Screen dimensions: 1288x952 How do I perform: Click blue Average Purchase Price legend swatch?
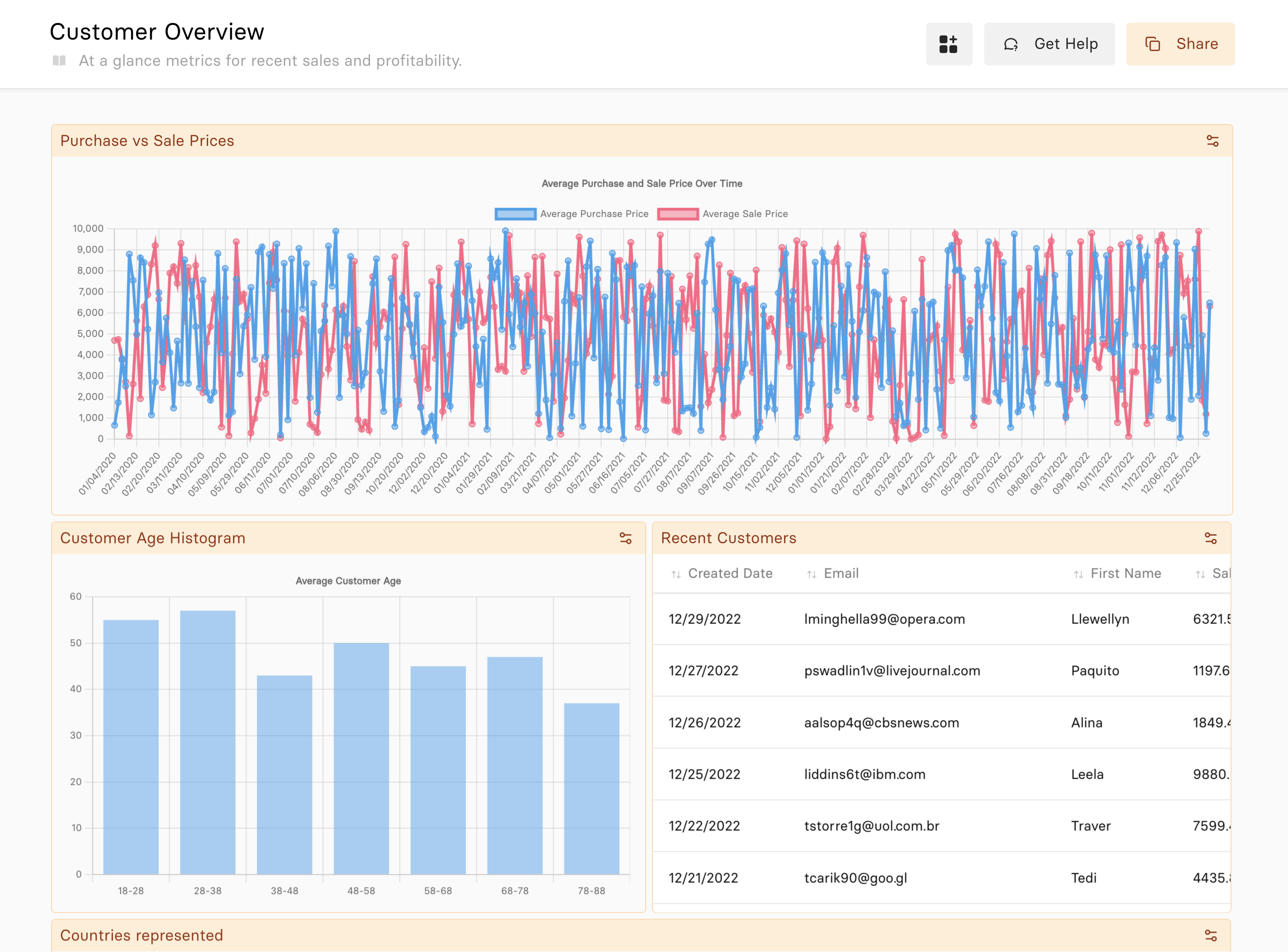pyautogui.click(x=515, y=214)
